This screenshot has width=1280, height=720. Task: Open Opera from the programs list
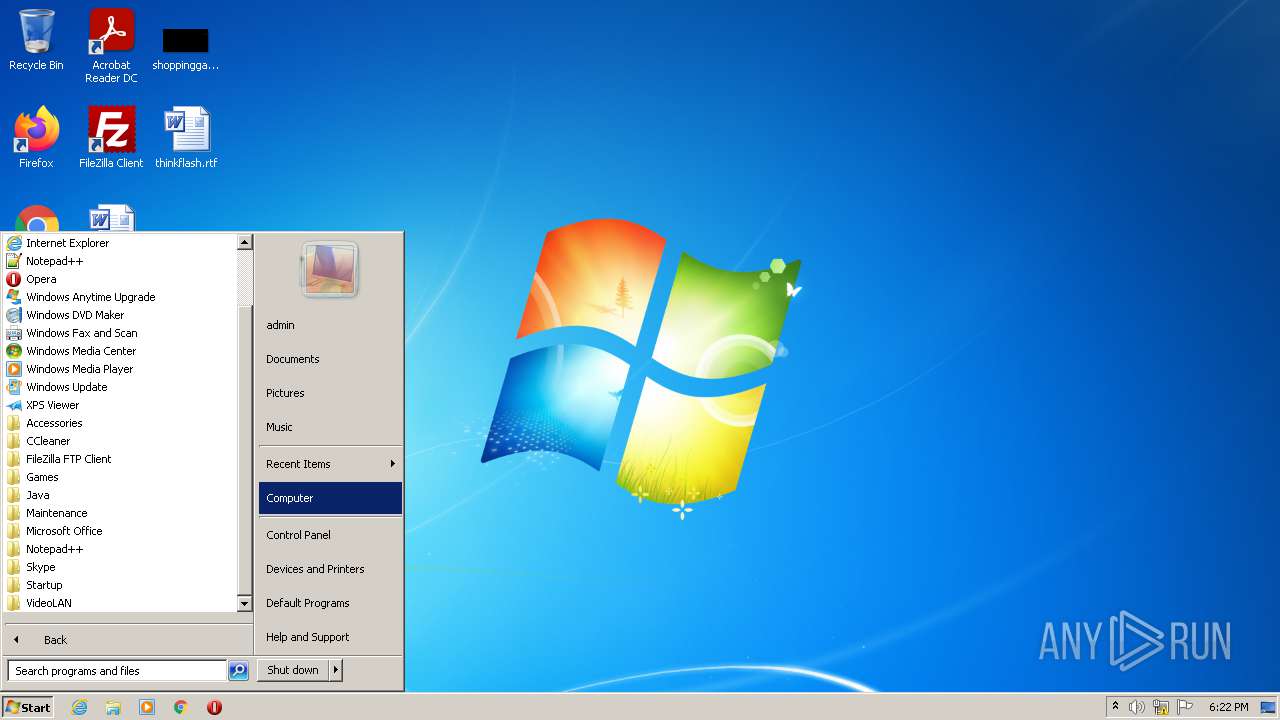(120, 279)
